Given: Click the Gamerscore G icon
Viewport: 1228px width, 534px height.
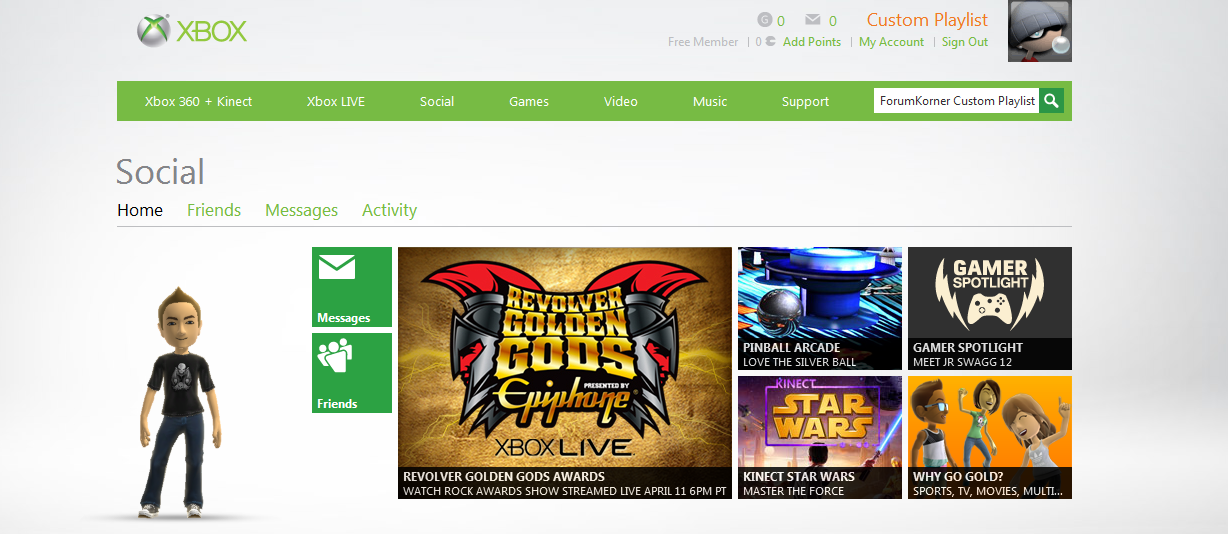Looking at the screenshot, I should pos(765,19).
